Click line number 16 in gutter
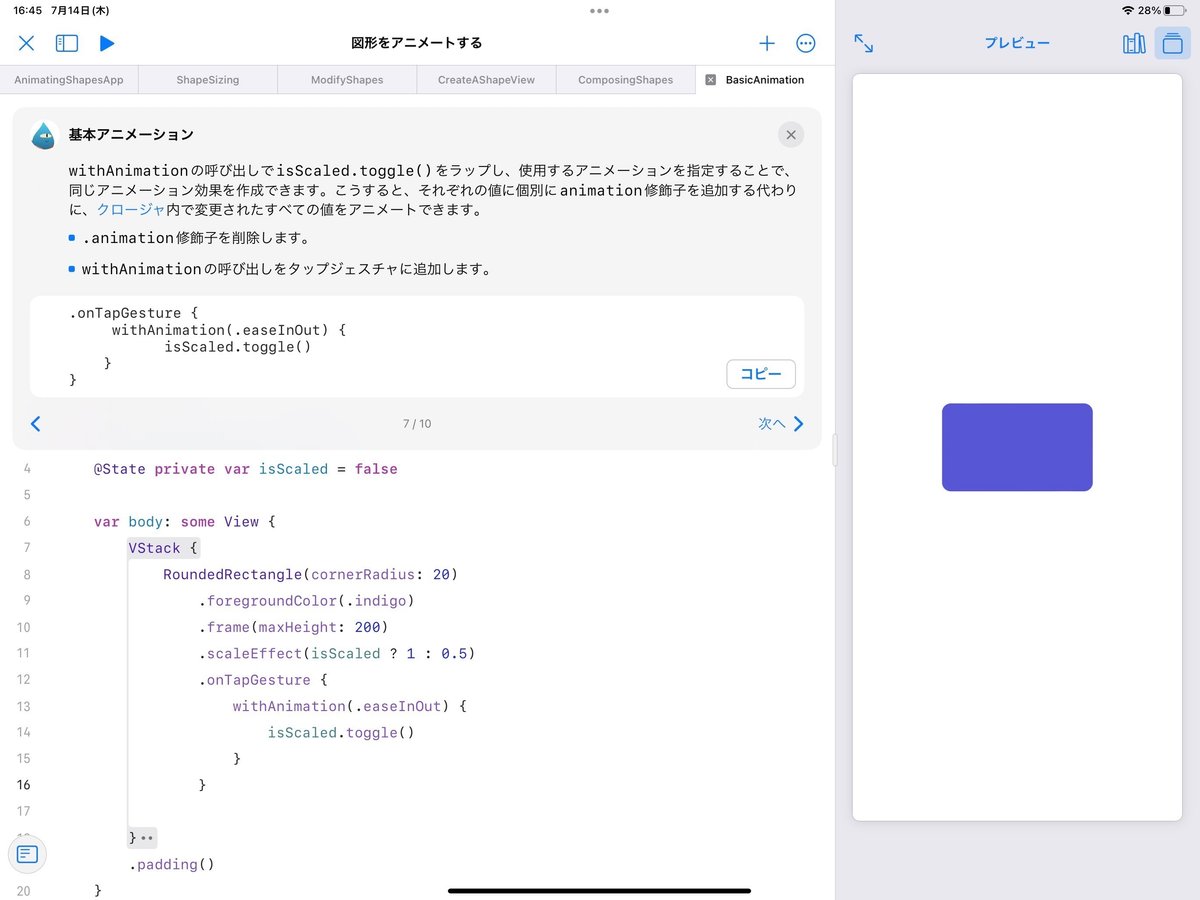Screen dimensions: 1200x900 (23, 785)
